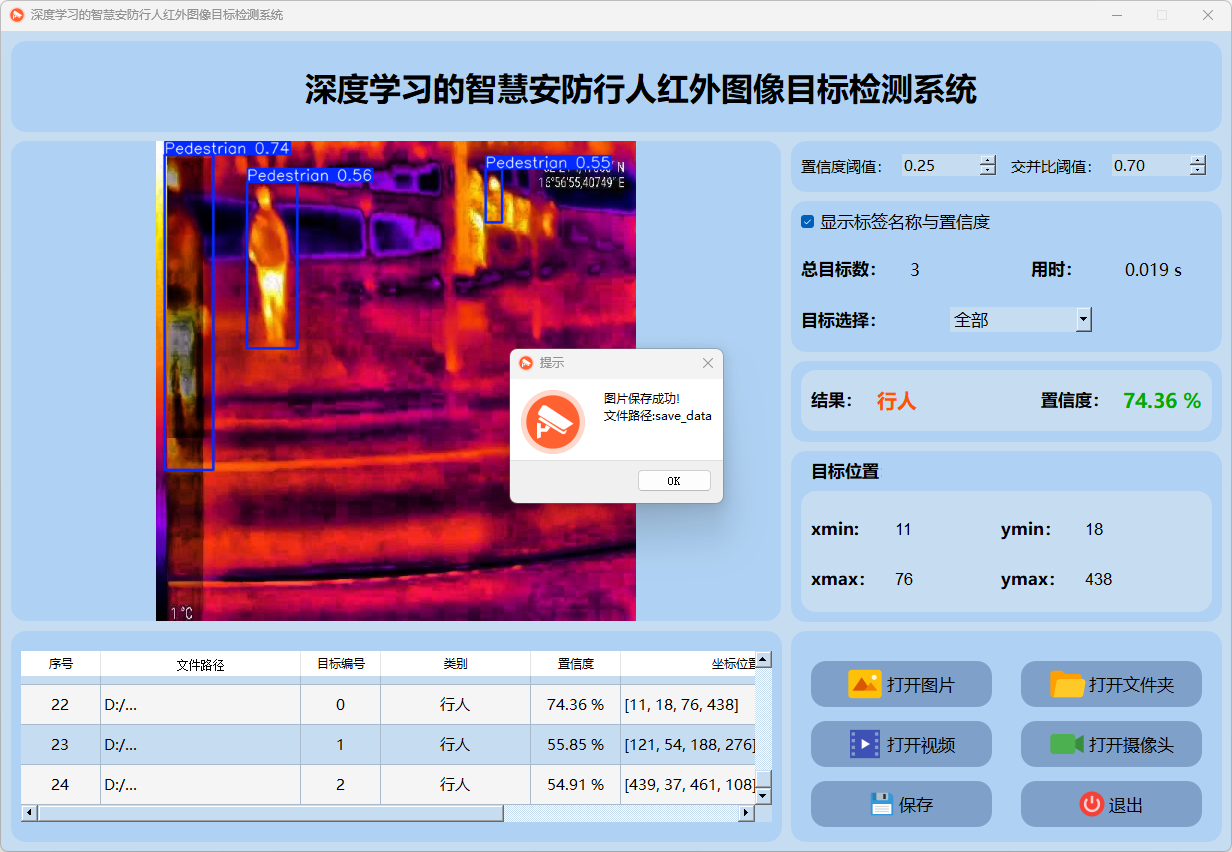1232x852 pixels.
Task: Select the 54.91 % confidence cell in row 24
Action: 575,785
